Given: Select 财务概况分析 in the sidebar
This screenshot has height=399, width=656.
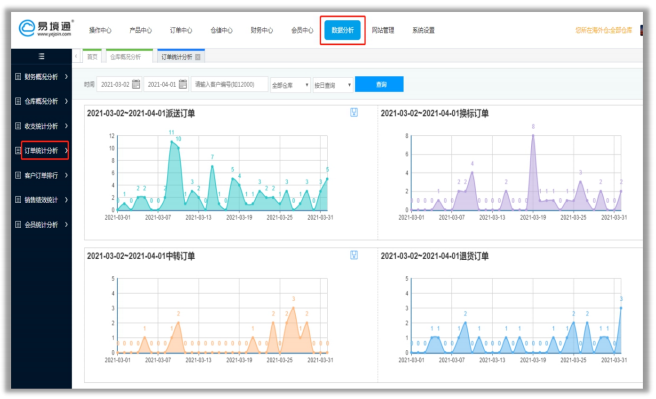Looking at the screenshot, I should pos(41,77).
